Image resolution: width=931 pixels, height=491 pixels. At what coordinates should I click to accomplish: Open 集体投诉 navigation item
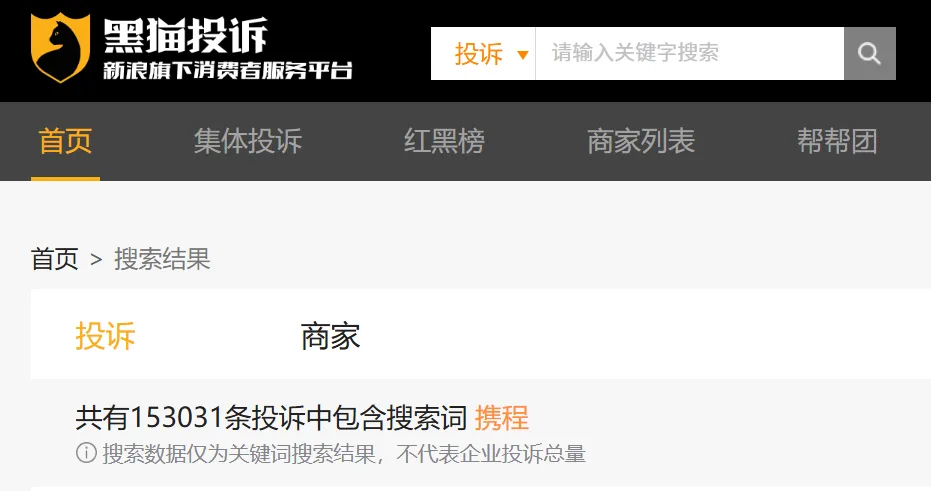coord(248,141)
